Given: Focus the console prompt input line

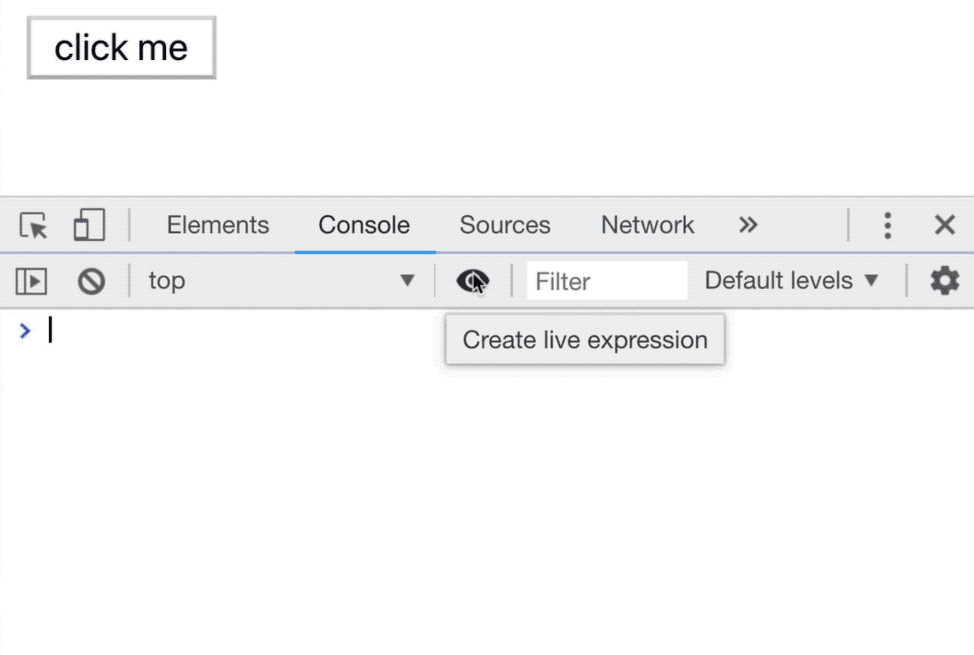Looking at the screenshot, I should click(400, 331).
